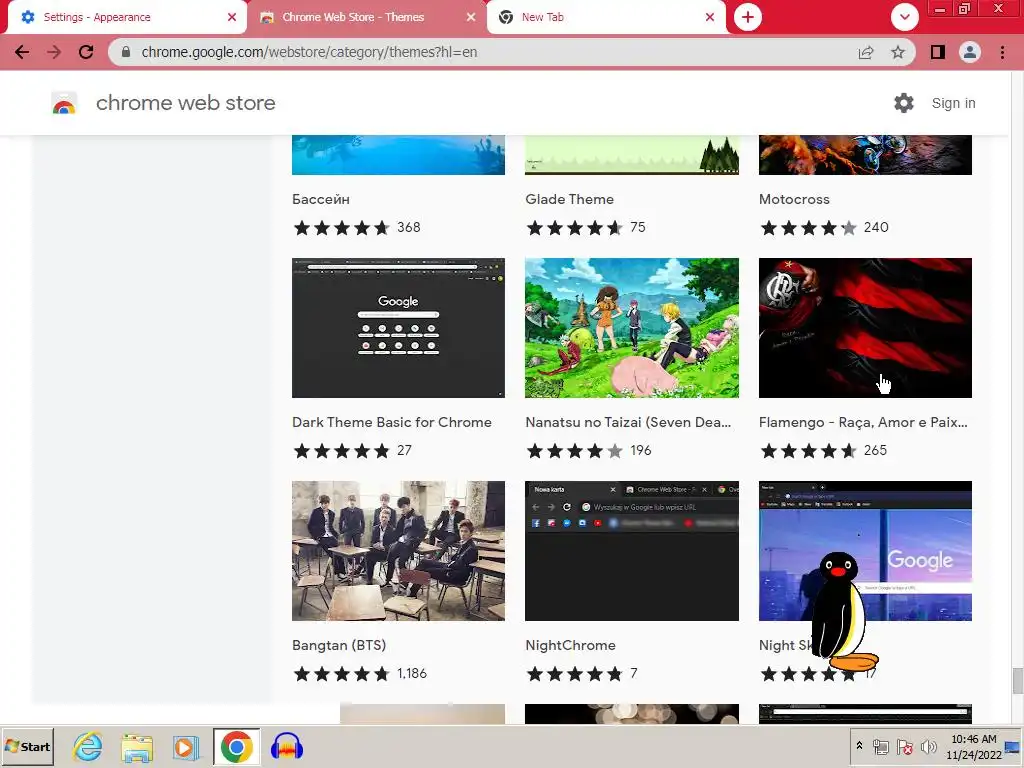The height and width of the screenshot is (768, 1024).
Task: Launch Internet Explorer from taskbar
Action: tap(88, 746)
